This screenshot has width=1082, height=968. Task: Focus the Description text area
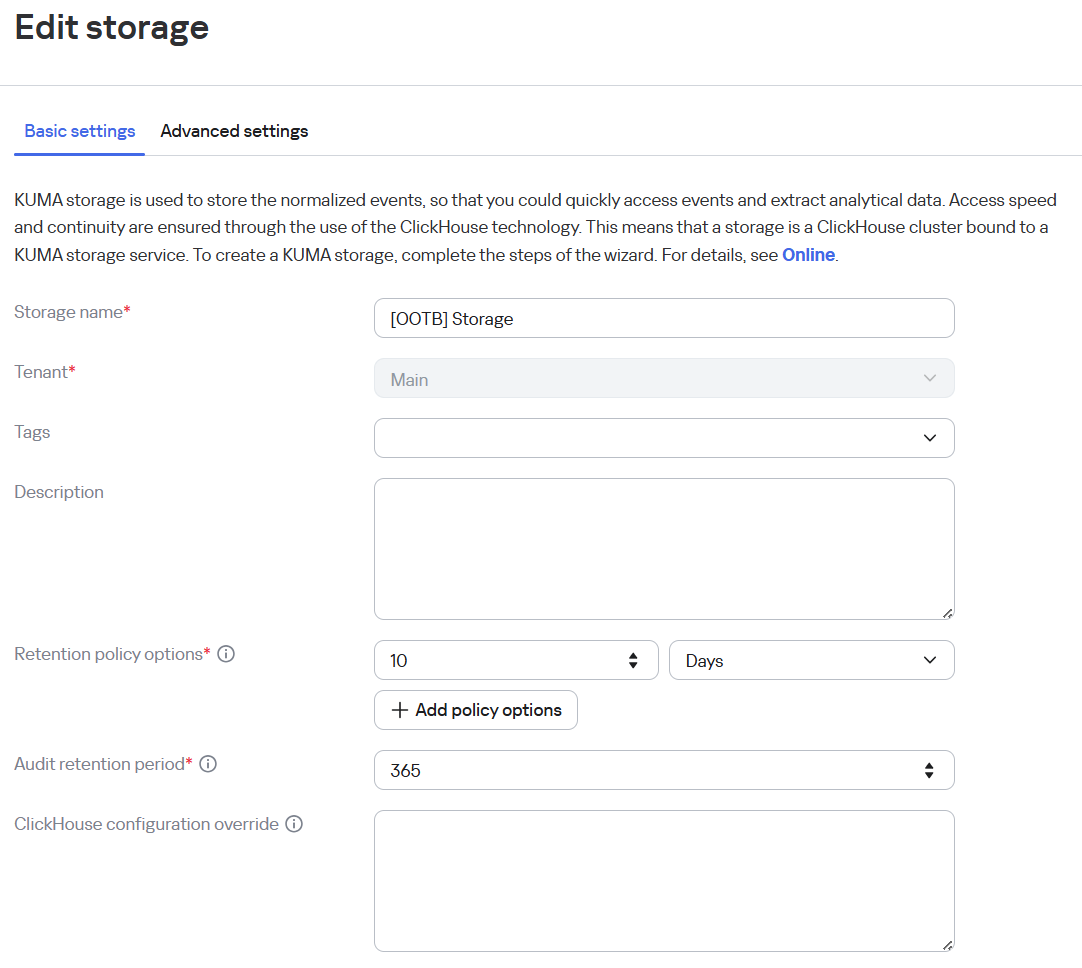pos(664,549)
